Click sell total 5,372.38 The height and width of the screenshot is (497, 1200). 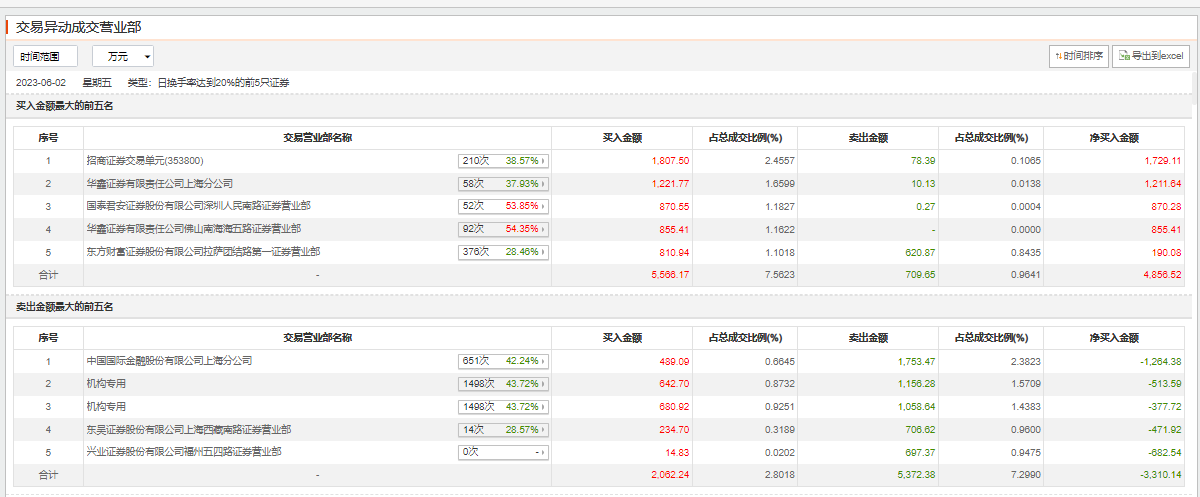point(916,476)
